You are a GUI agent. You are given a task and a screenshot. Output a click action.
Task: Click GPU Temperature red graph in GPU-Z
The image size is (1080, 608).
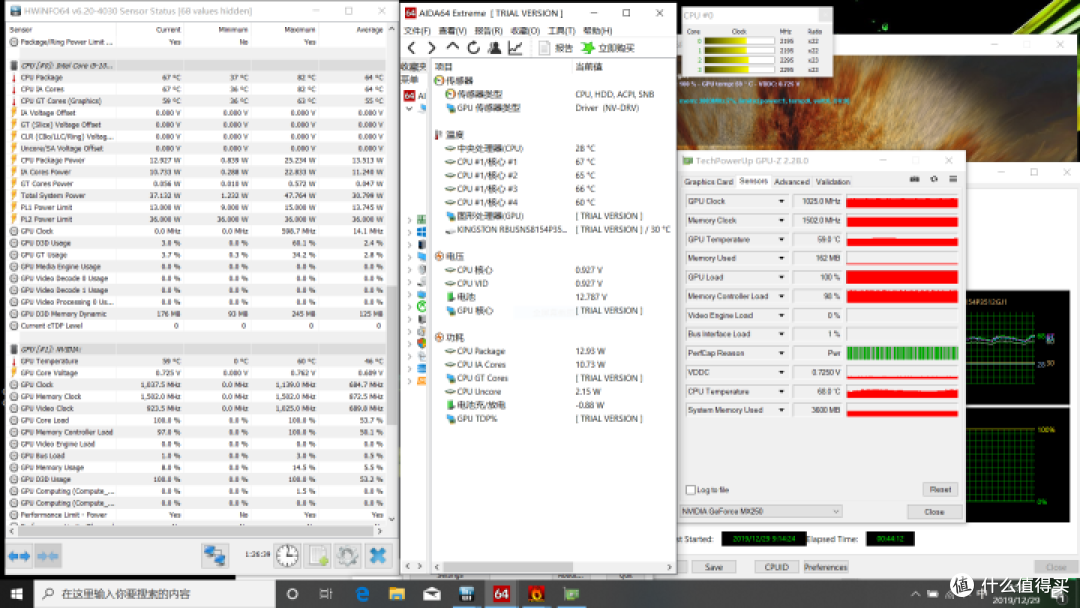pyautogui.click(x=902, y=240)
